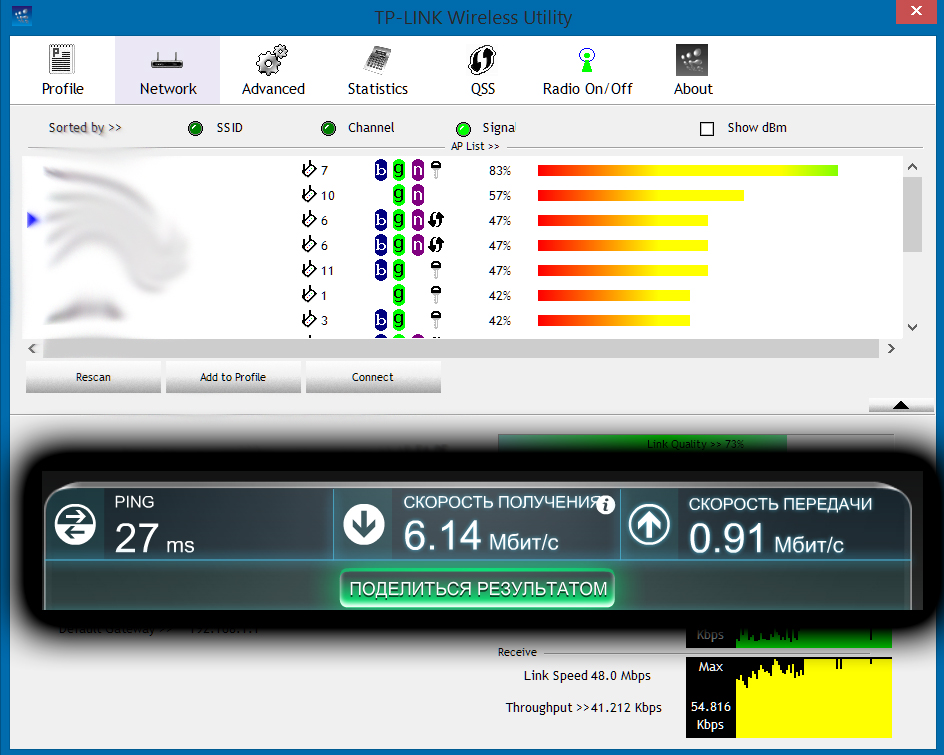944x755 pixels.
Task: Click the security key icon on channel 3 row
Action: tap(436, 320)
